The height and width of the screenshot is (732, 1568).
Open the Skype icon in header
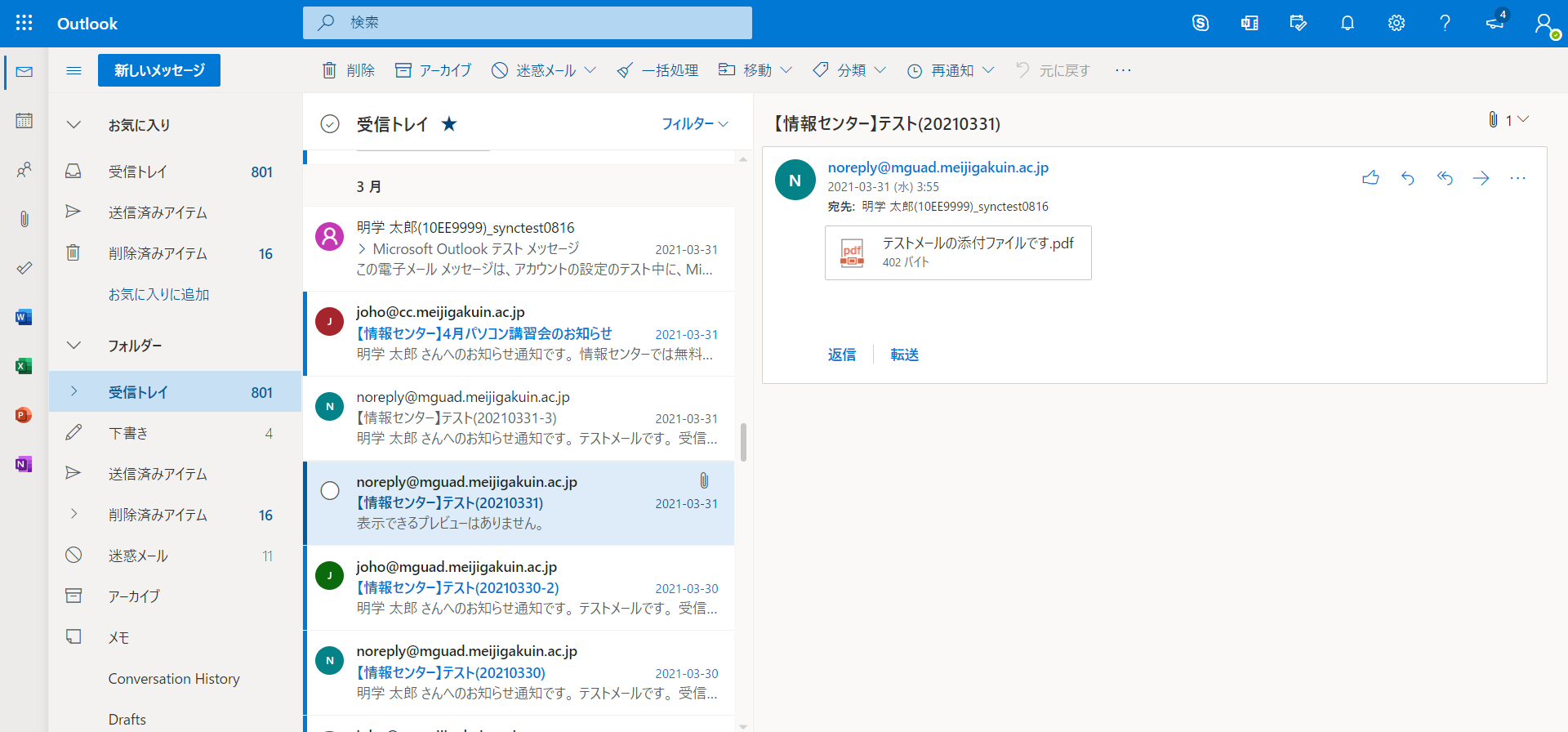[x=1200, y=23]
